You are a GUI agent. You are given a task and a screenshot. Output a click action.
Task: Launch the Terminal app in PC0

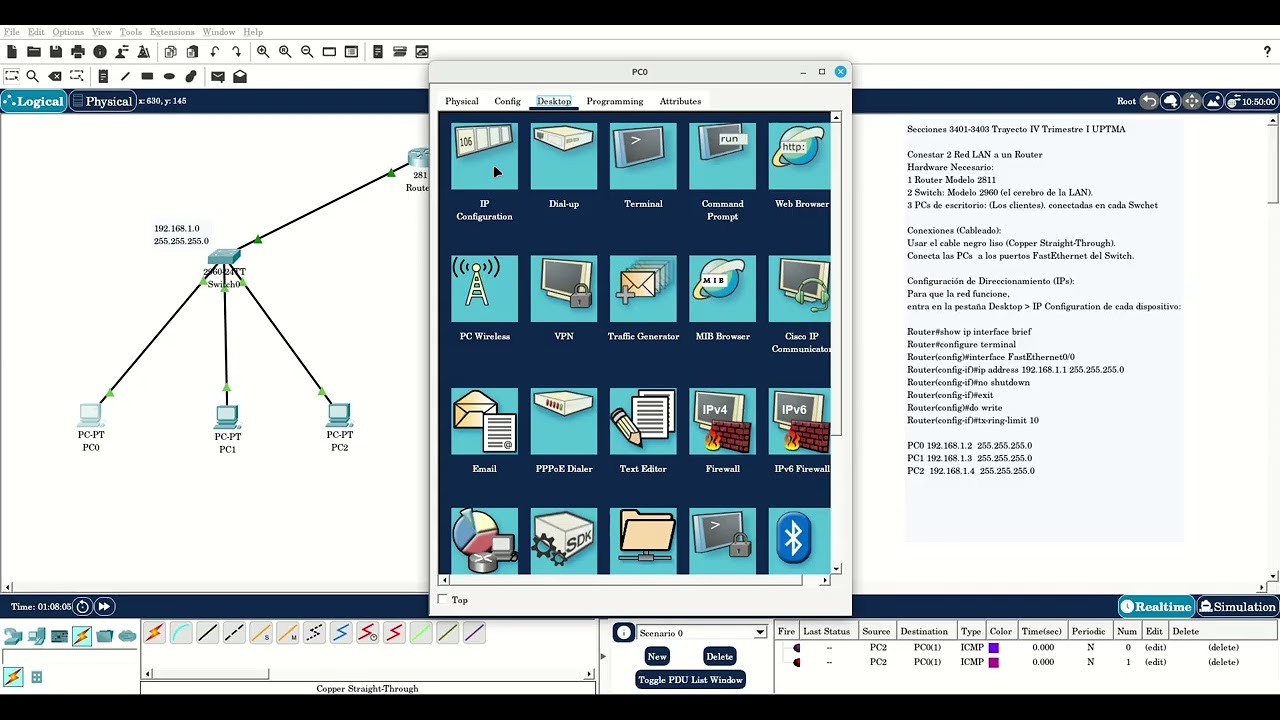(x=643, y=156)
